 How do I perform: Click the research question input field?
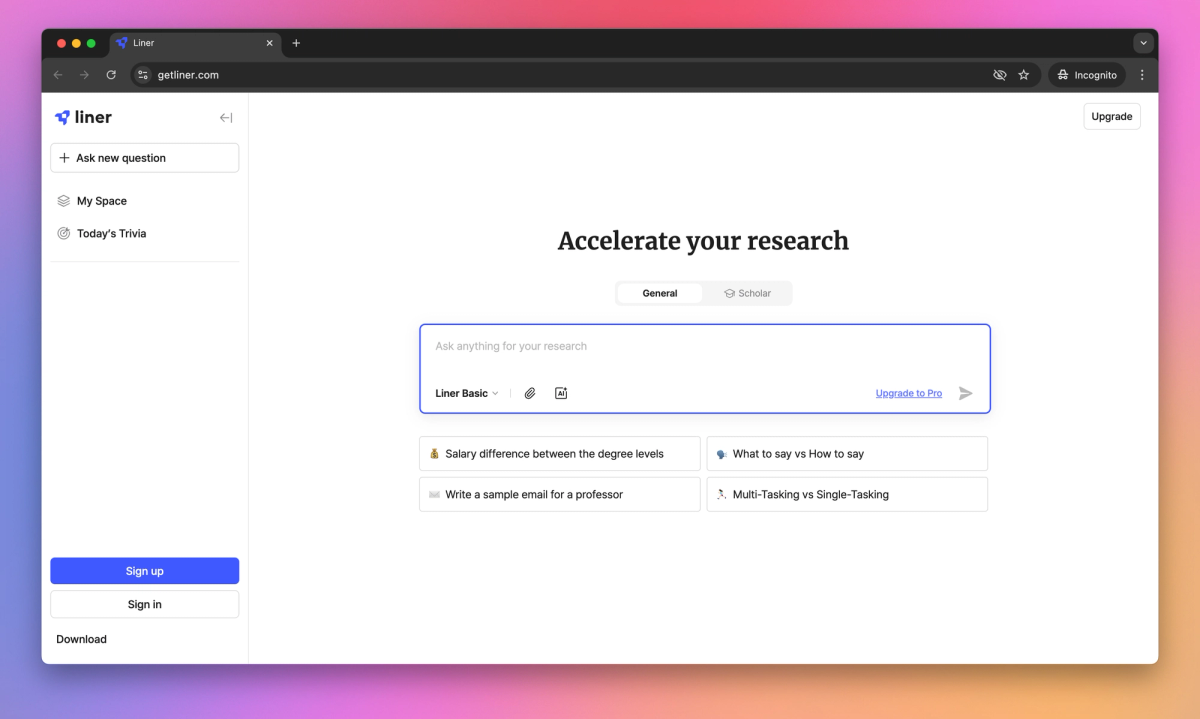(x=703, y=346)
